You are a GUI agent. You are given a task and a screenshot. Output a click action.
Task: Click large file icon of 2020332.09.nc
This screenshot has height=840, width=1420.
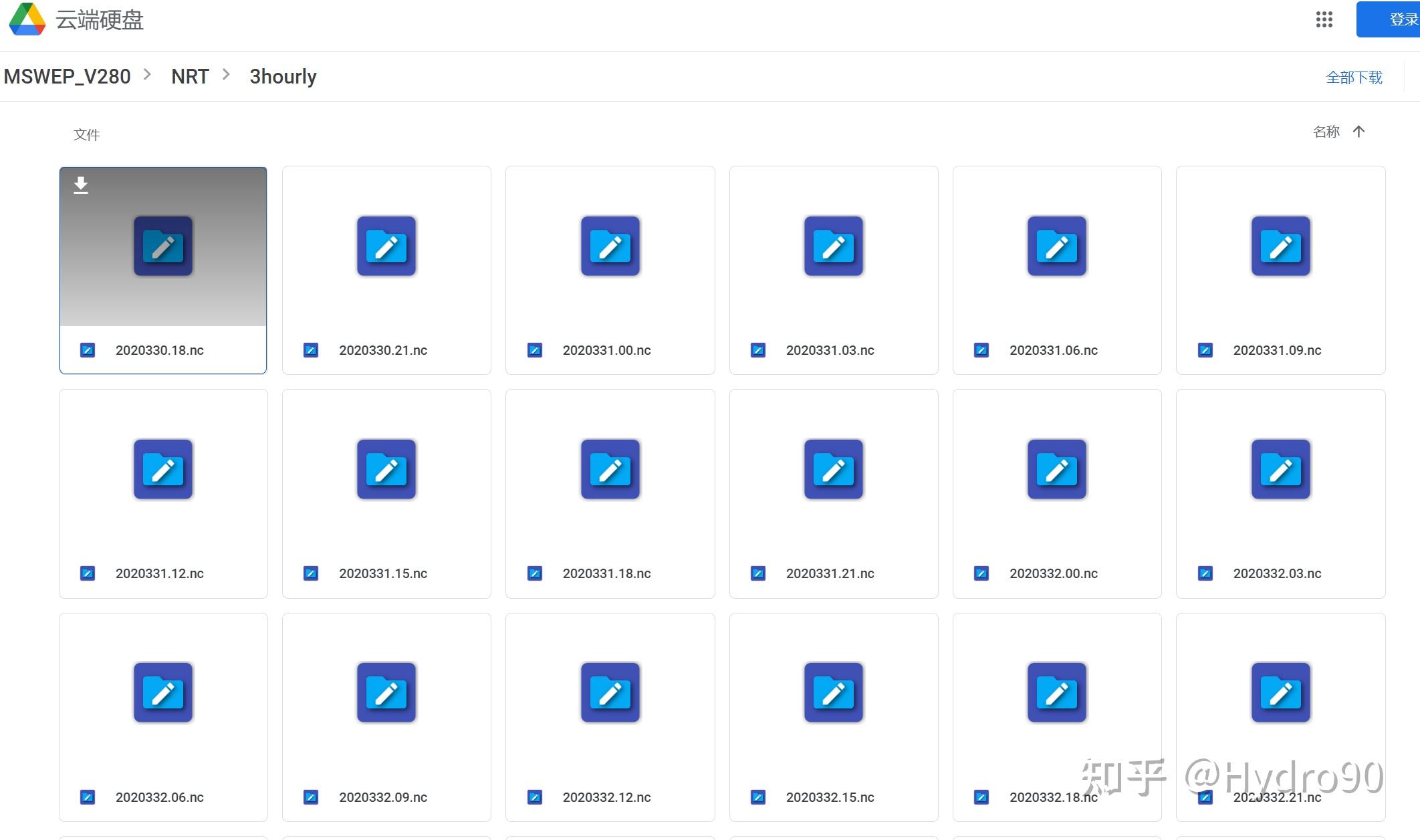(x=386, y=692)
